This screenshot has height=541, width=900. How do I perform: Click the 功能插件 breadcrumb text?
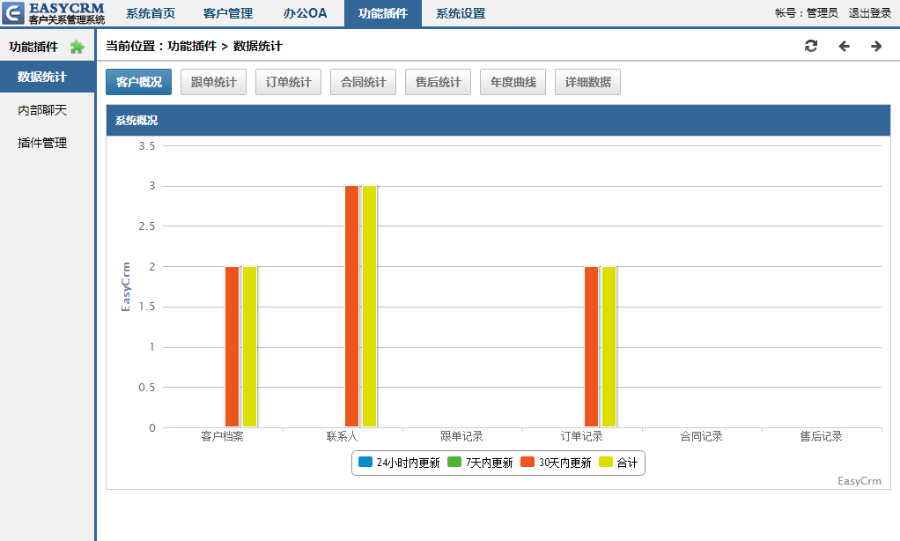pos(192,46)
